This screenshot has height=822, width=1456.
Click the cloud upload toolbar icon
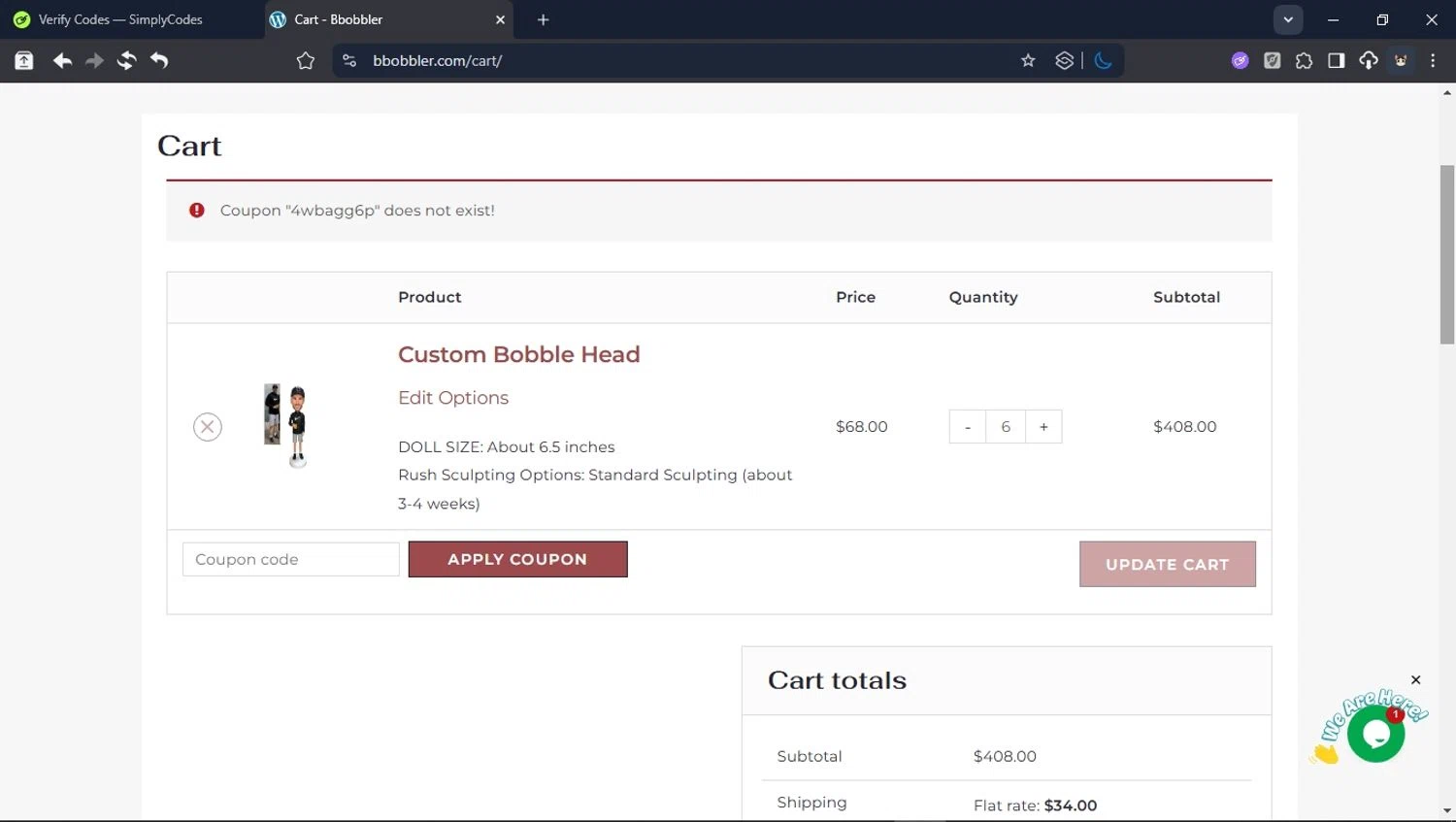[1369, 60]
